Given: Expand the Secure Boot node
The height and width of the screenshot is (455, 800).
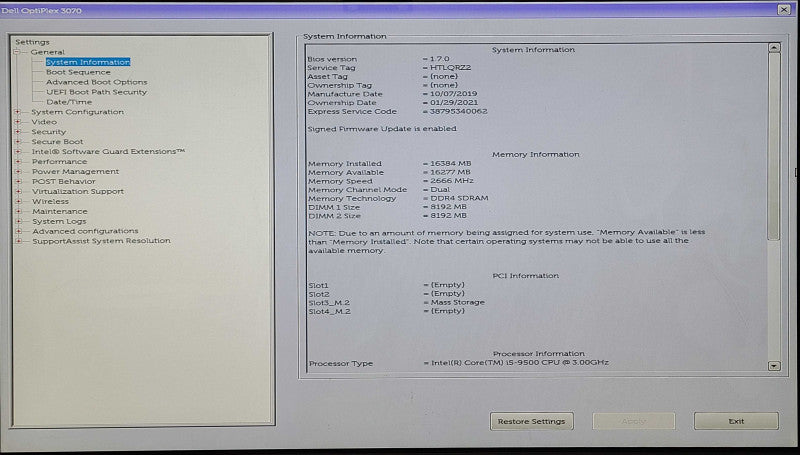Looking at the screenshot, I should tap(18, 142).
